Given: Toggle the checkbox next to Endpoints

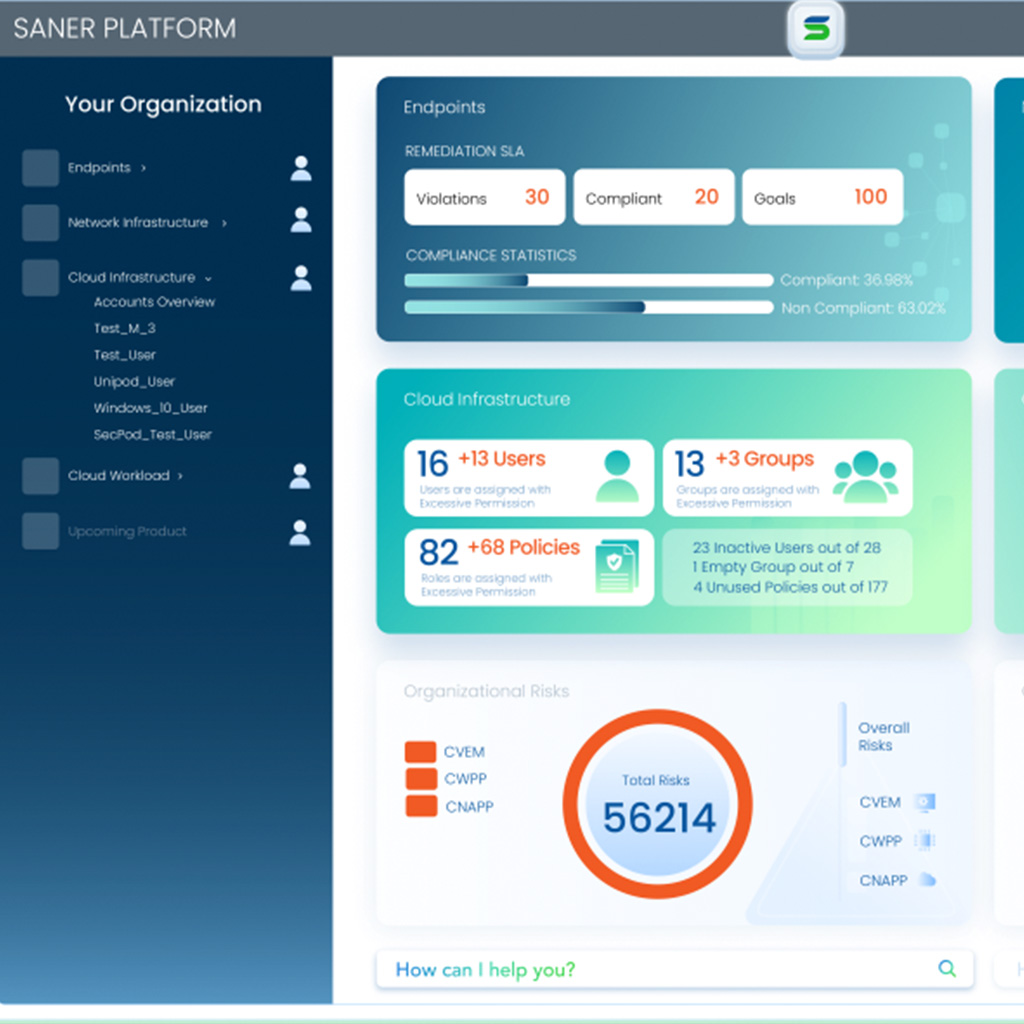Looking at the screenshot, I should tap(41, 168).
